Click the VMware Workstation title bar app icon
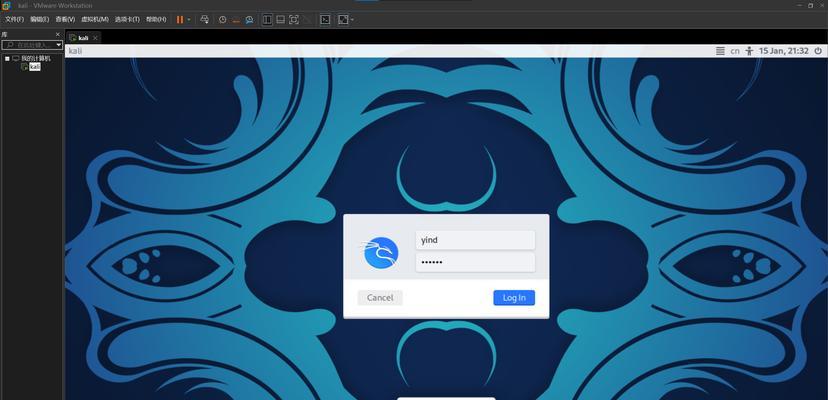 click(6, 5)
